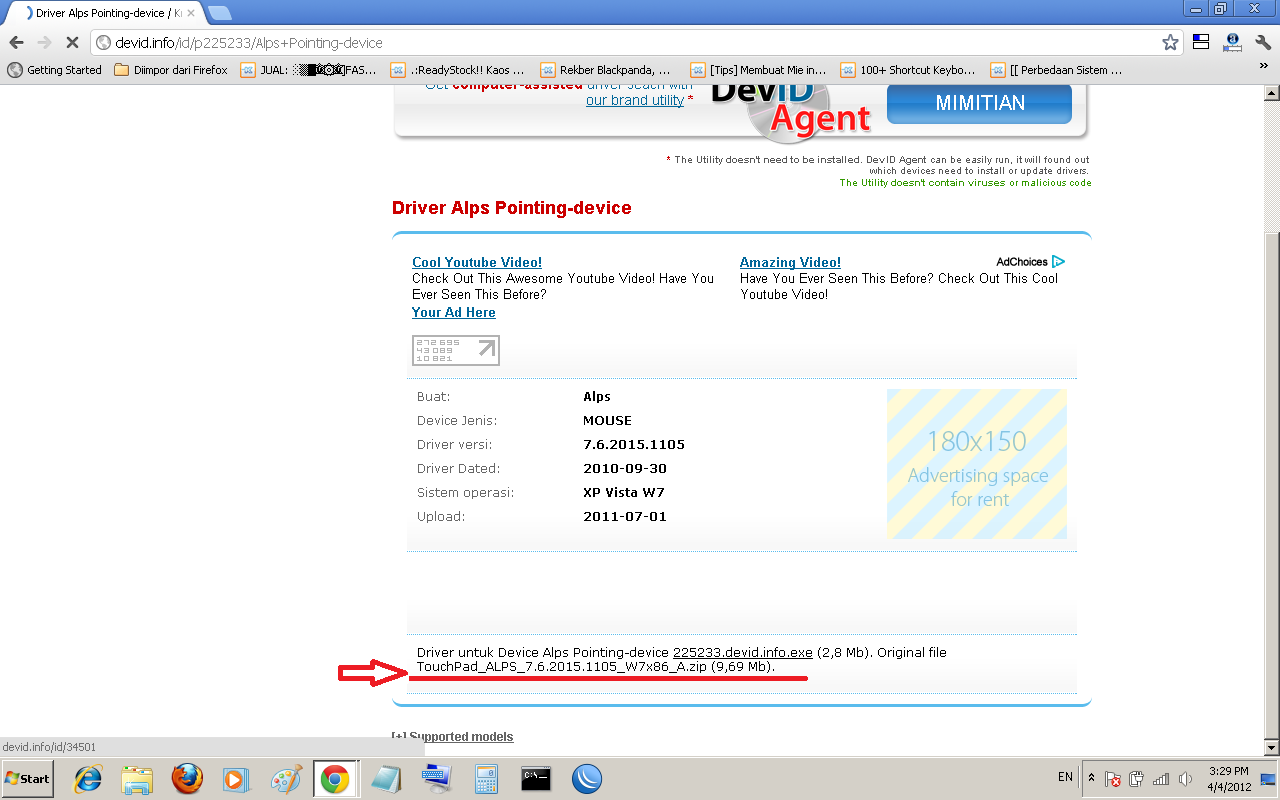1280x800 pixels.
Task: Open the Rekber Blackpanda bookmark
Action: (x=606, y=70)
